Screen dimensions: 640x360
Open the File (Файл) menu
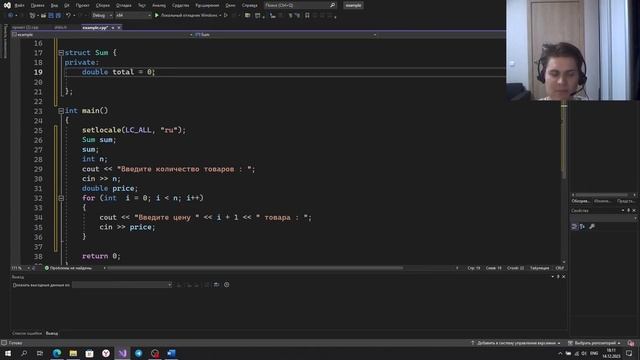(x=19, y=5)
